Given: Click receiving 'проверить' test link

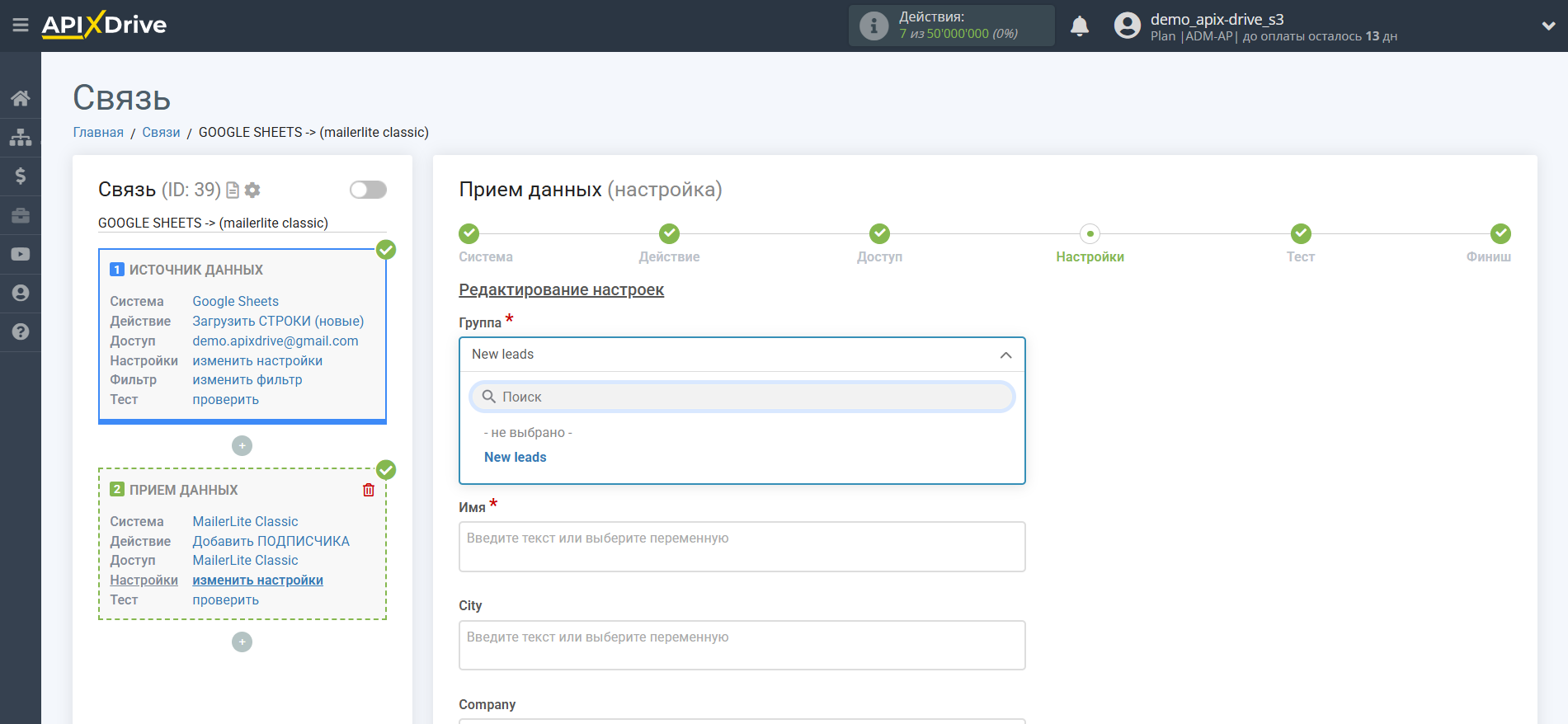Looking at the screenshot, I should pyautogui.click(x=226, y=600).
